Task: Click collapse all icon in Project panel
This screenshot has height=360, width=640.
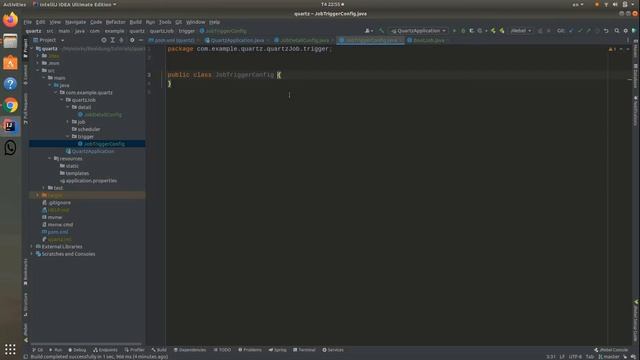Action: click(121, 40)
